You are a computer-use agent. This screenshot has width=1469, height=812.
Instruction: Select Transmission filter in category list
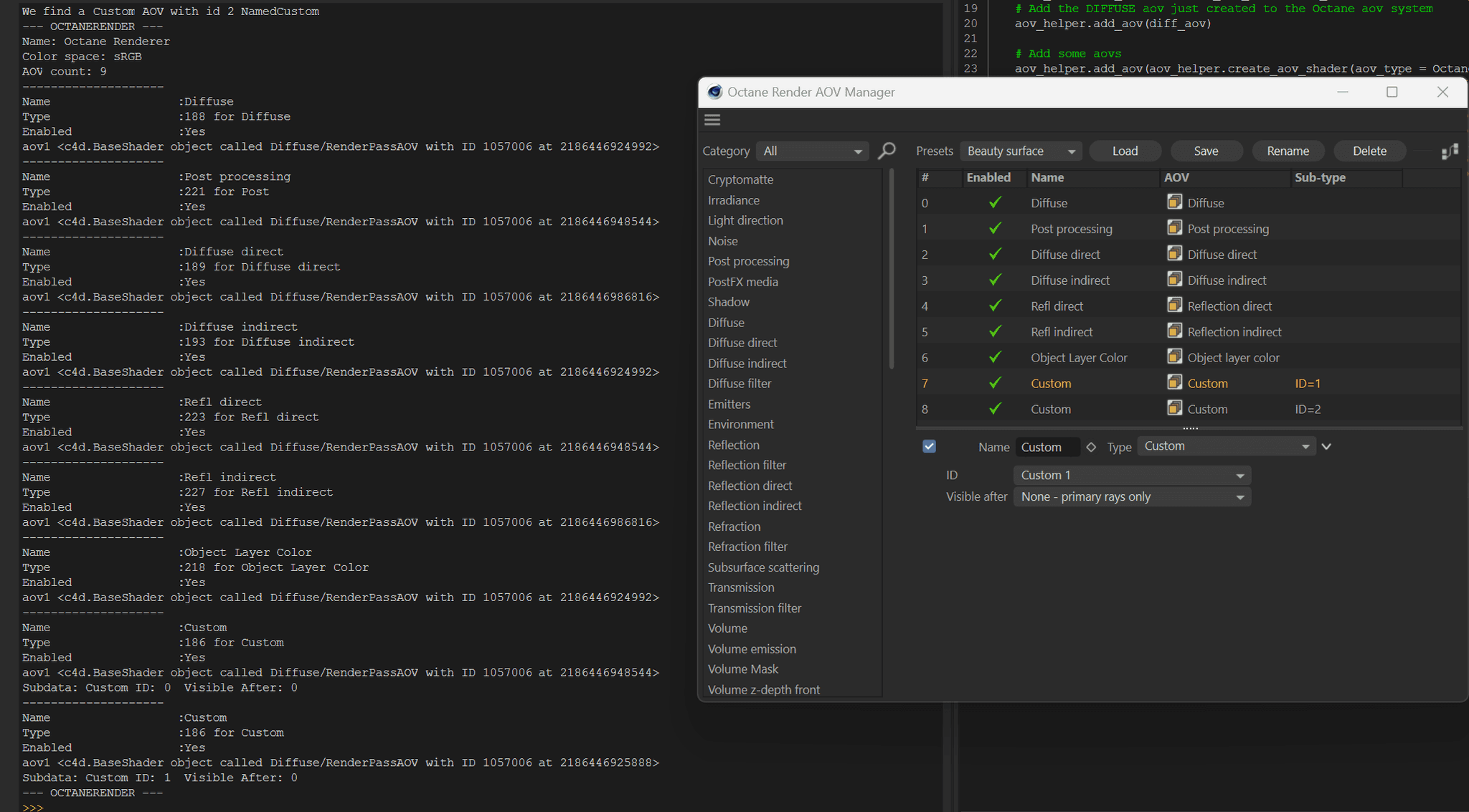pyautogui.click(x=755, y=608)
